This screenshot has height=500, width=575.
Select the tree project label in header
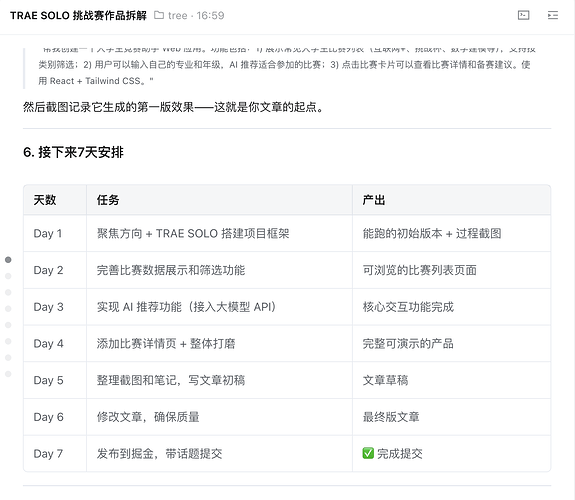tap(177, 15)
